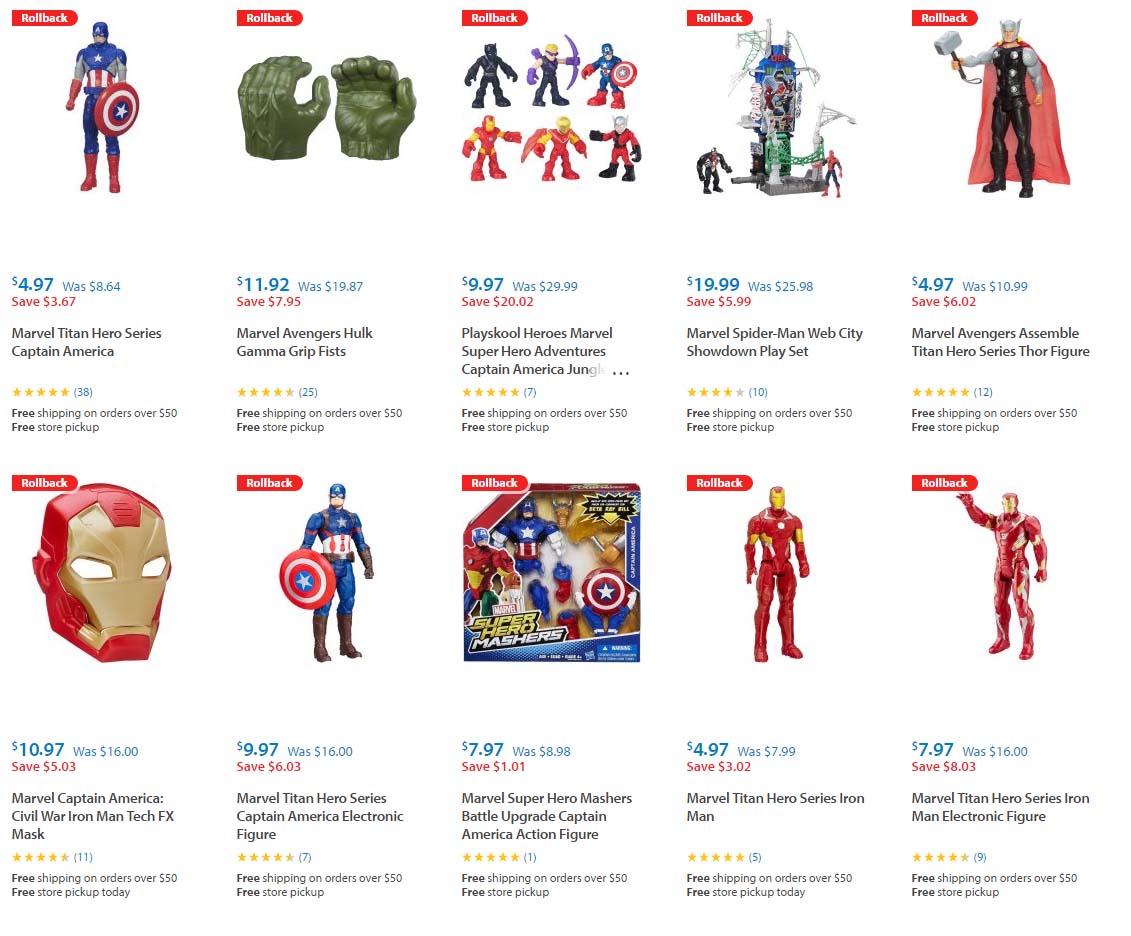
Task: Click the Rollback badge on Iron Man Tech FX Mask
Action: pyautogui.click(x=44, y=482)
